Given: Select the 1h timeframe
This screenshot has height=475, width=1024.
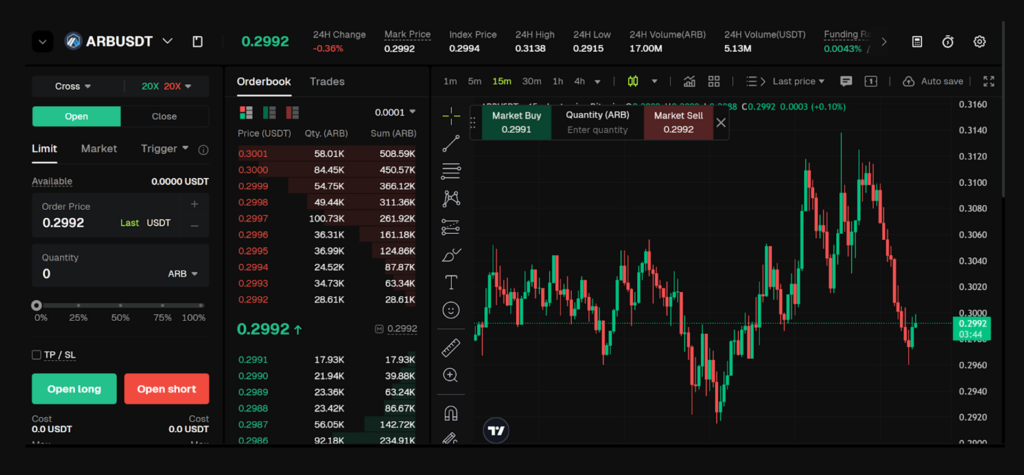Looking at the screenshot, I should (x=558, y=81).
